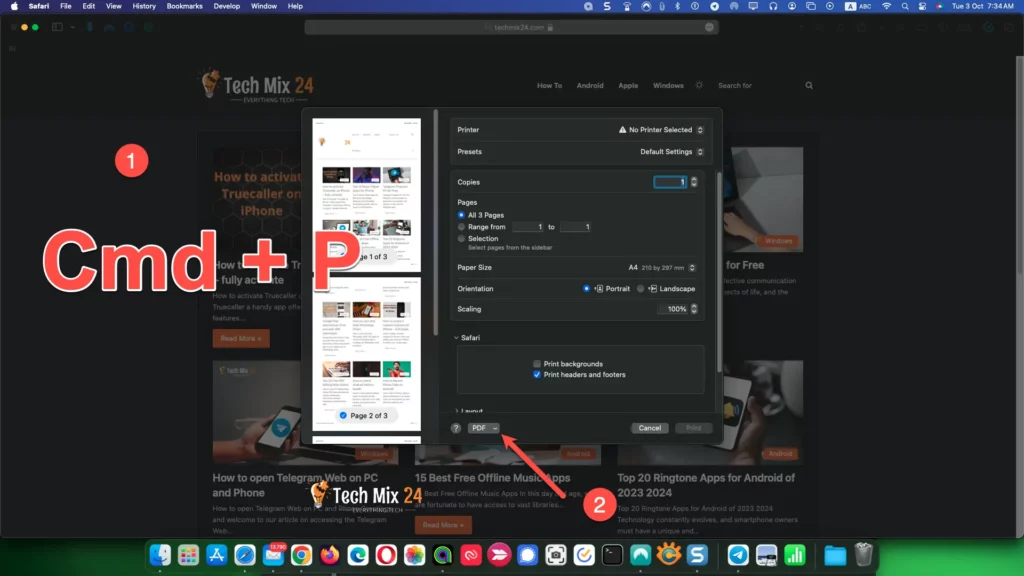
Task: Uncheck Print headers and footers
Action: pos(537,375)
